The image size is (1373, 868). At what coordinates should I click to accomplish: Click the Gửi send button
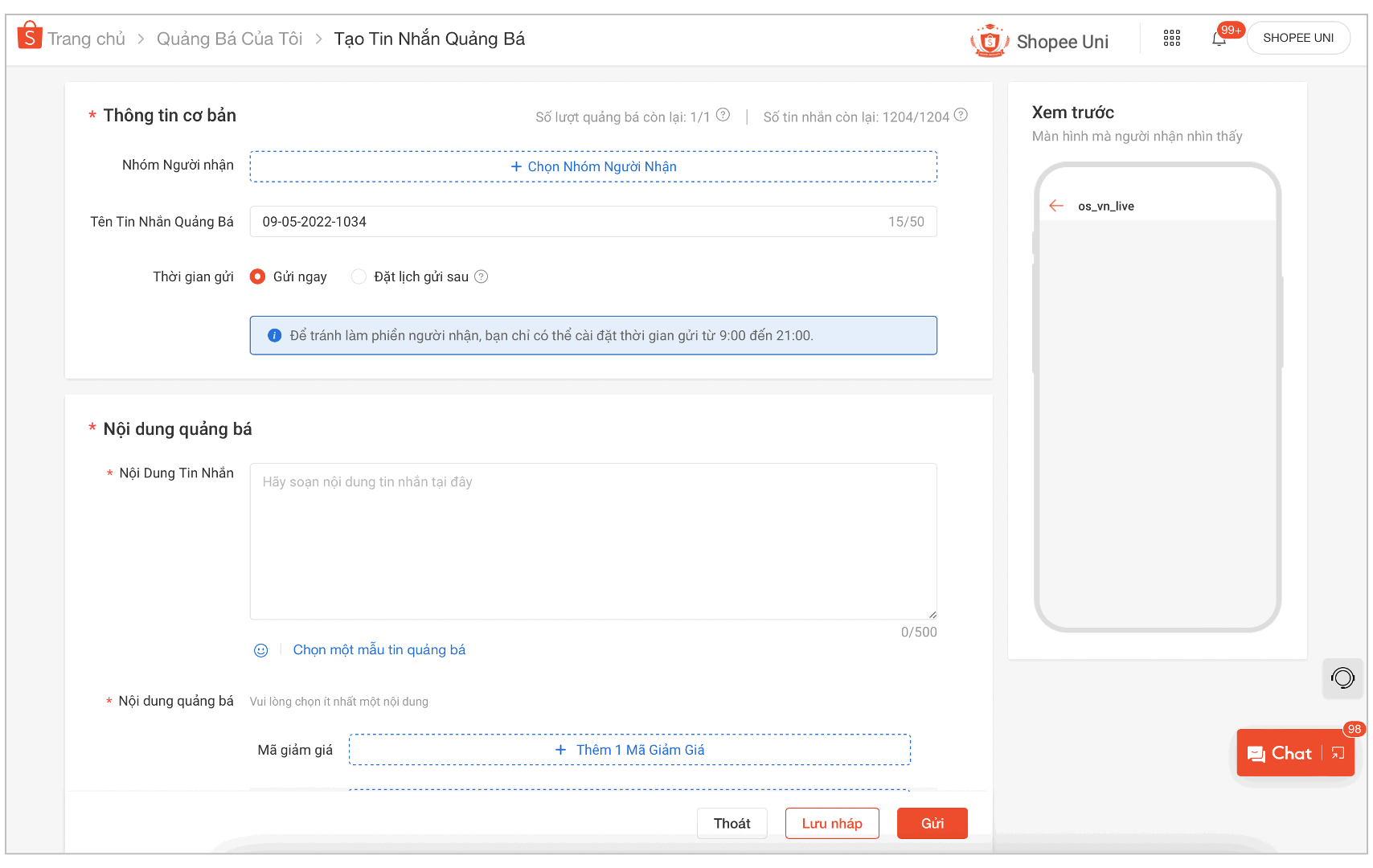pyautogui.click(x=932, y=823)
